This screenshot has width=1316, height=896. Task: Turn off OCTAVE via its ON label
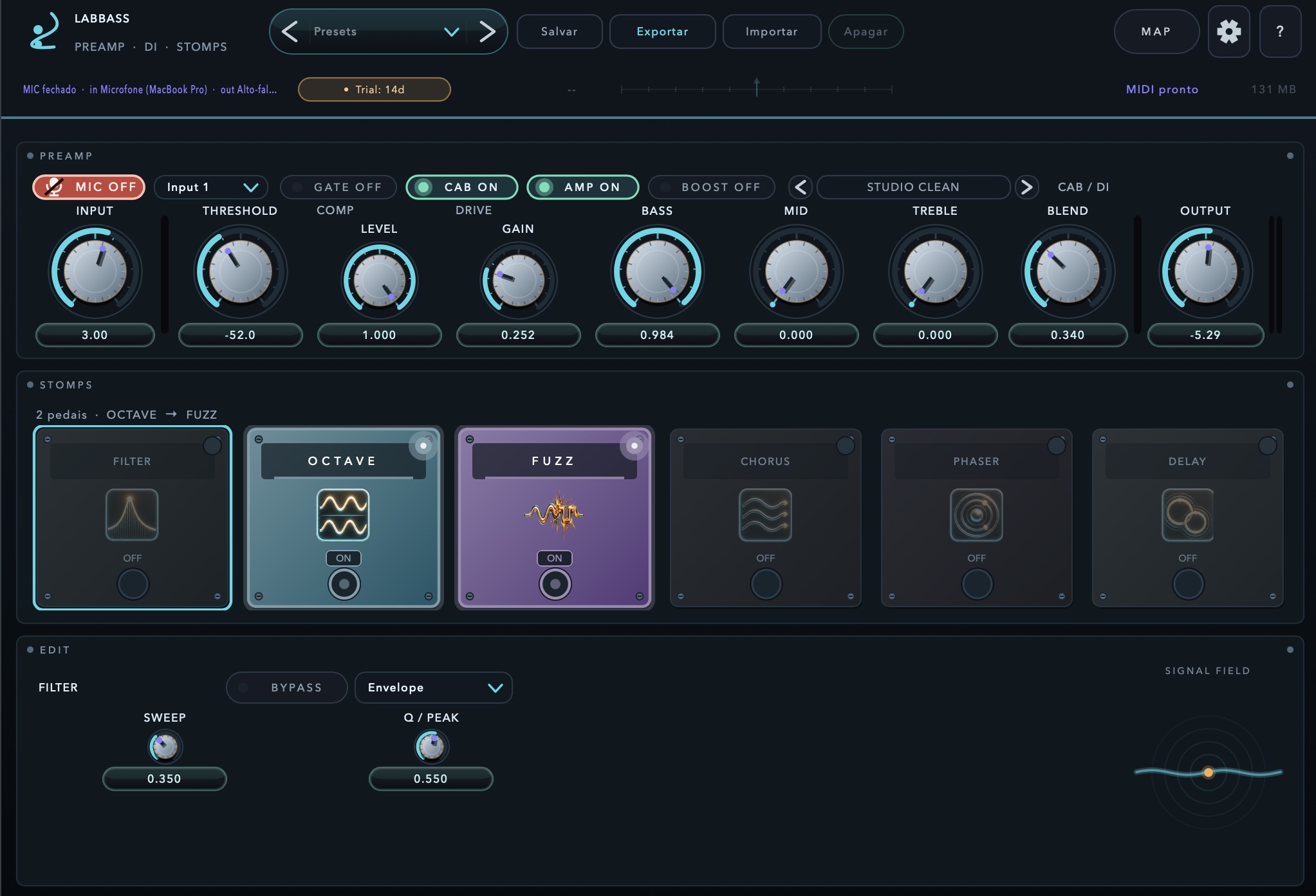pos(344,558)
